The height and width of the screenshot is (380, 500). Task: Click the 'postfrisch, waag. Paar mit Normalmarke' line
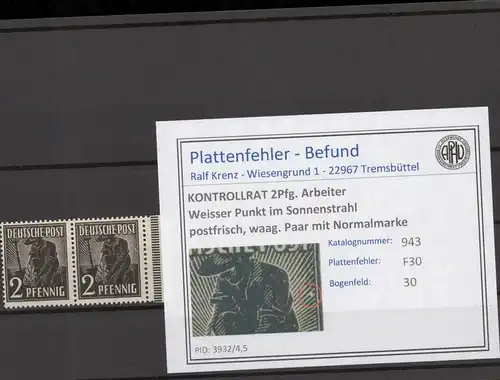point(298,226)
